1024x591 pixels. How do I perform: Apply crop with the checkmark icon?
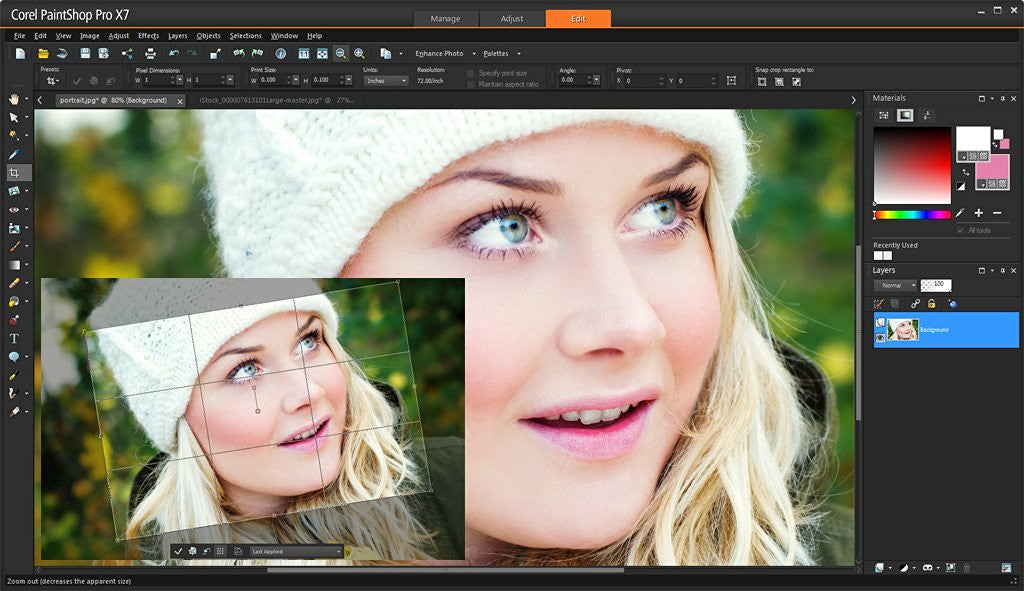(x=178, y=551)
